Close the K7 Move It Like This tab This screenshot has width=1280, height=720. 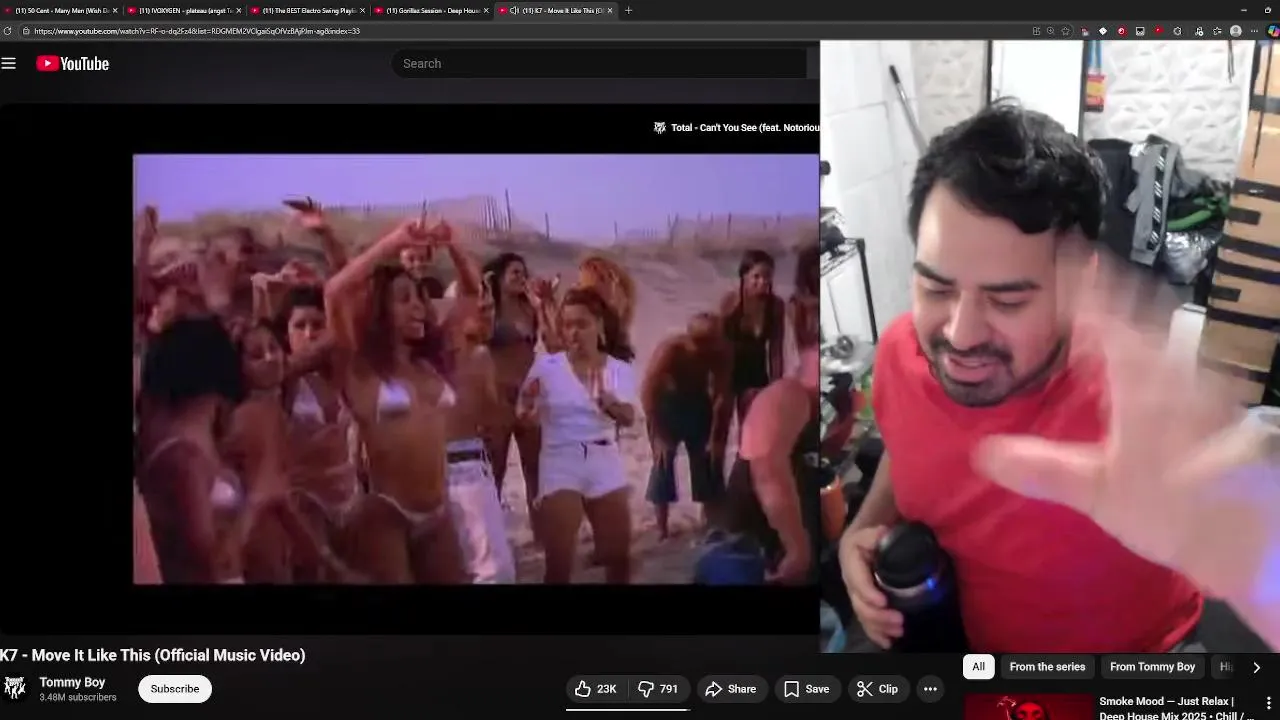(610, 10)
